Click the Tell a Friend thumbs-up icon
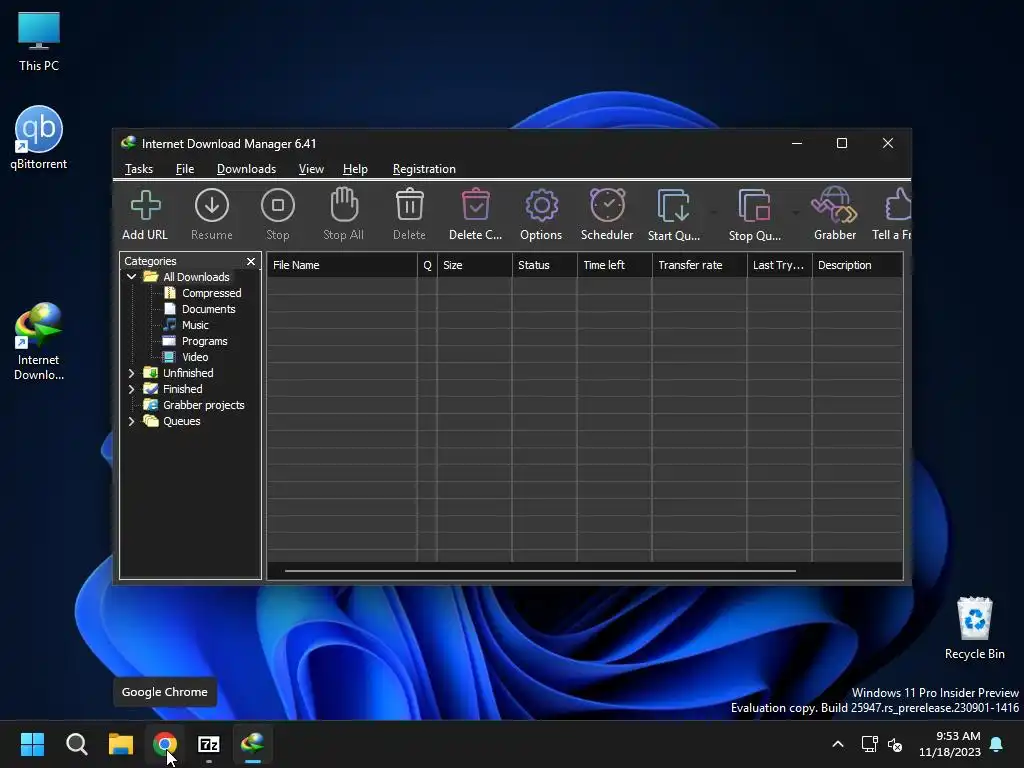The height and width of the screenshot is (768, 1024). pos(897,206)
